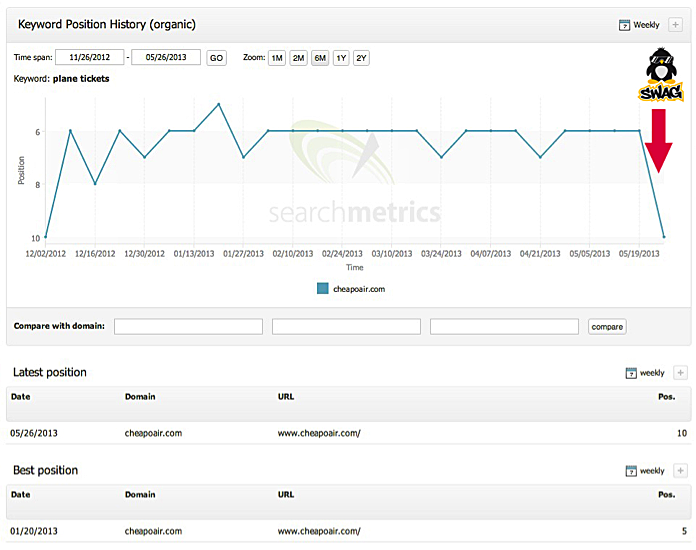
Task: Click the third Compare with domain field
Action: [x=504, y=326]
